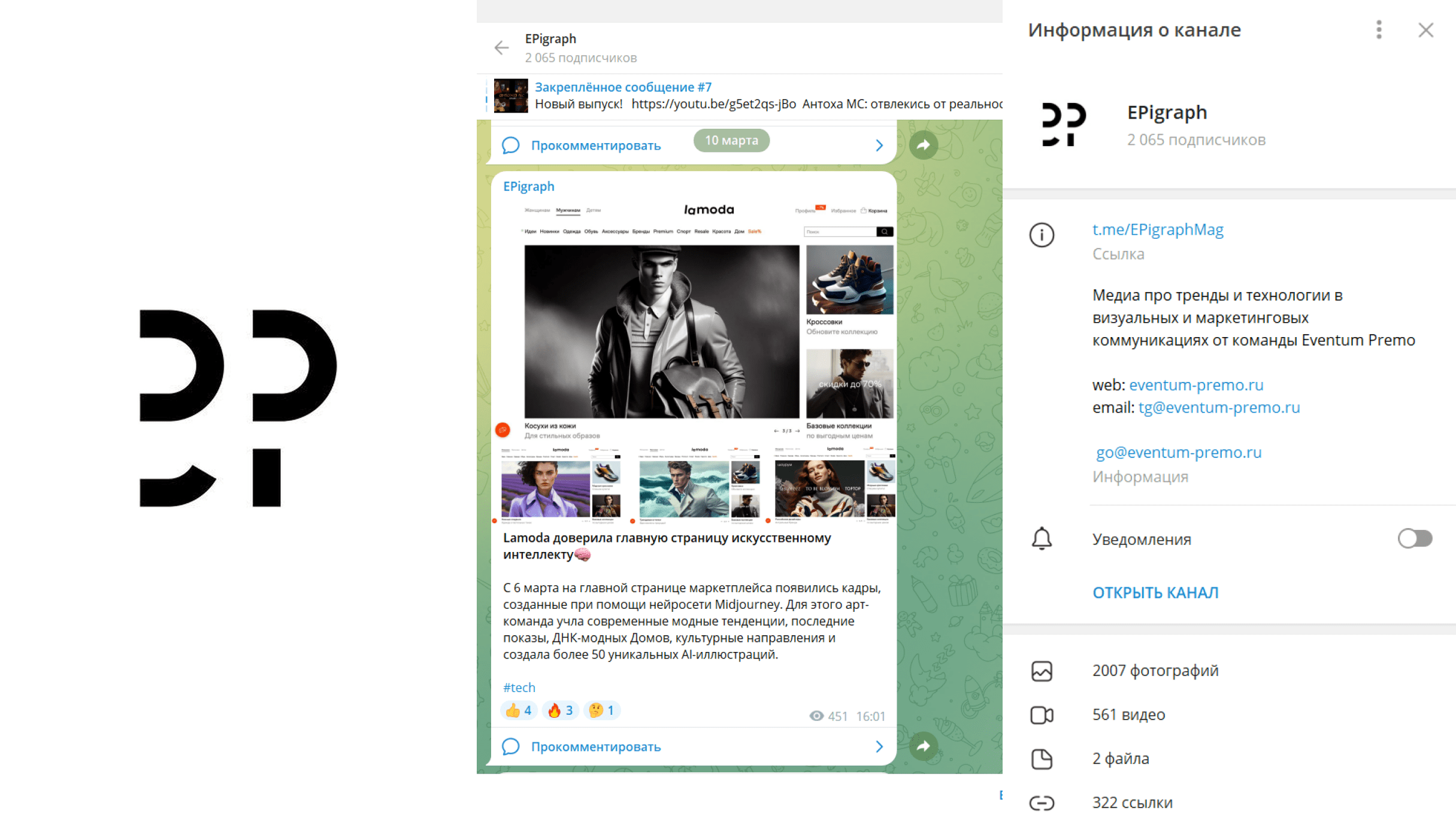
Task: Open the t.me/EPigraphMag link
Action: 1157,229
